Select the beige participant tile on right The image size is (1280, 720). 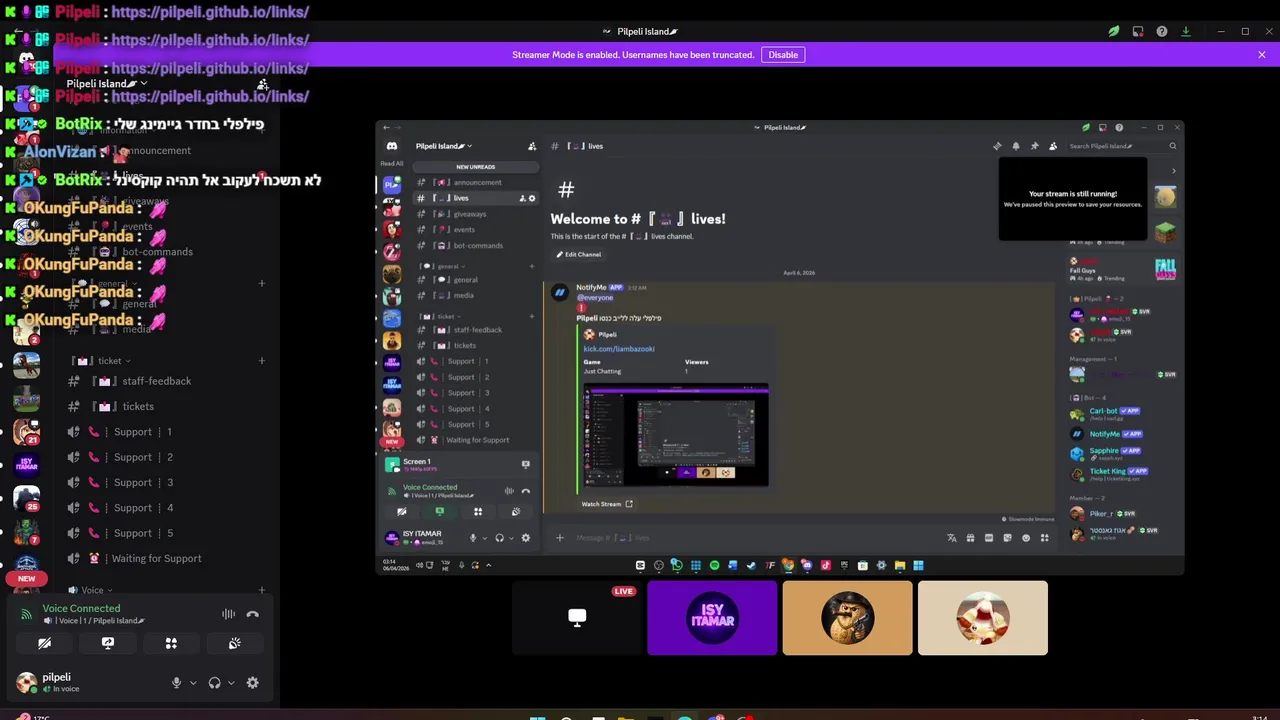click(983, 618)
